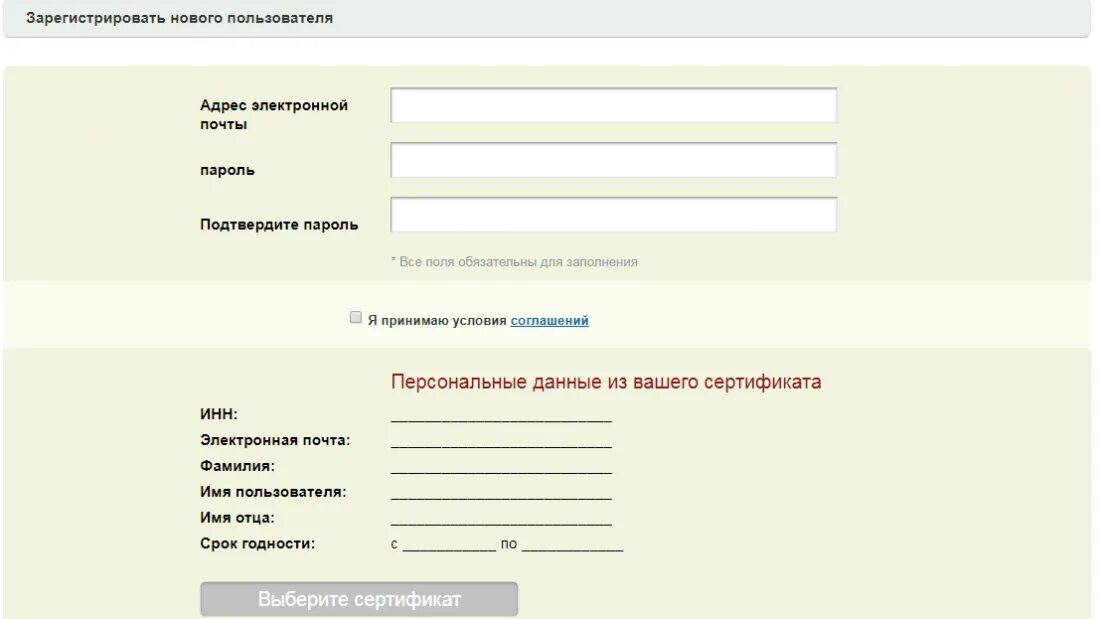Select the Подтвердите пароль input field
1100x619 pixels.
[614, 215]
